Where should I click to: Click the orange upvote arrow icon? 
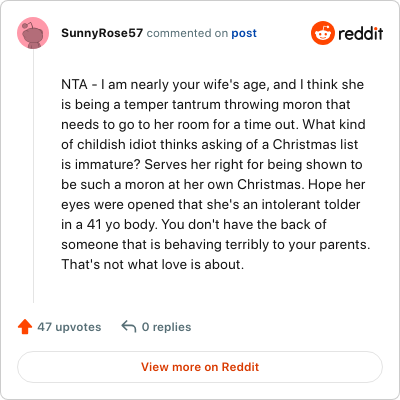coord(25,327)
